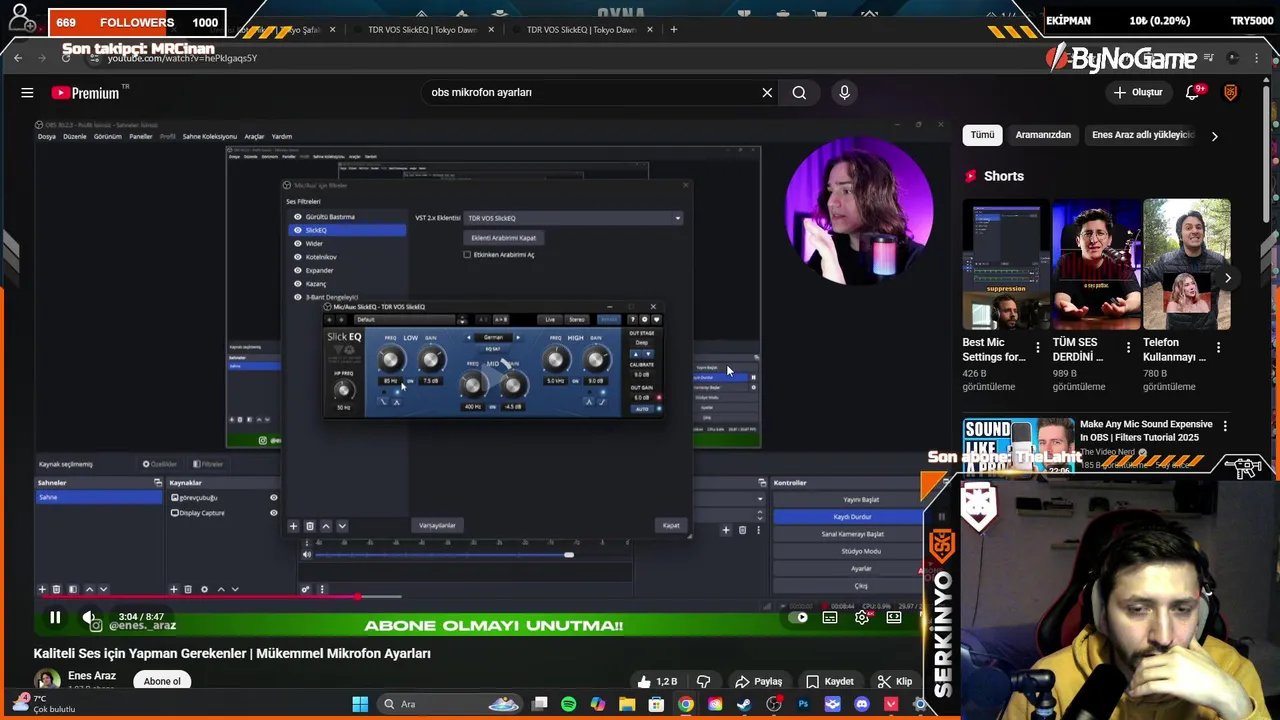Image resolution: width=1280 pixels, height=720 pixels.
Task: Open options for 'Best Mic Settings' short
Action: click(x=1038, y=348)
